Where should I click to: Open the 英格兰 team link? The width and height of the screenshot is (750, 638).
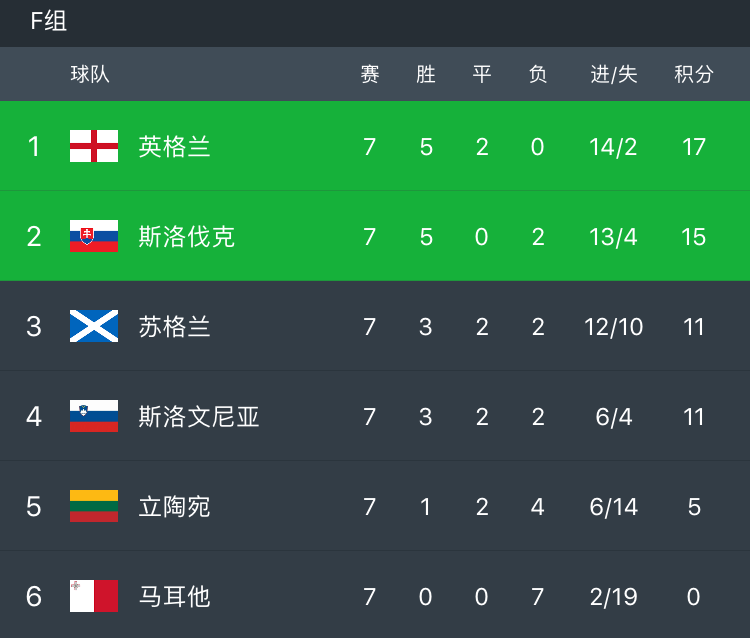(175, 146)
